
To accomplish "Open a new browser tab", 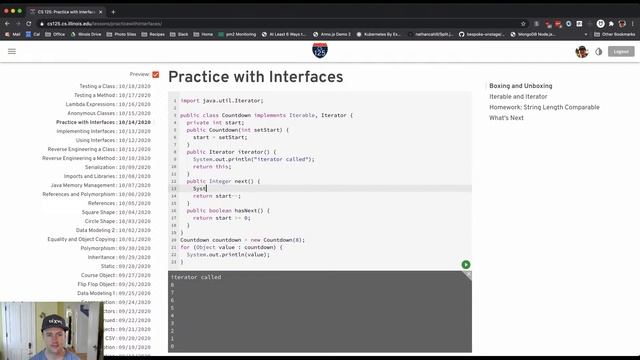I will click(113, 12).
